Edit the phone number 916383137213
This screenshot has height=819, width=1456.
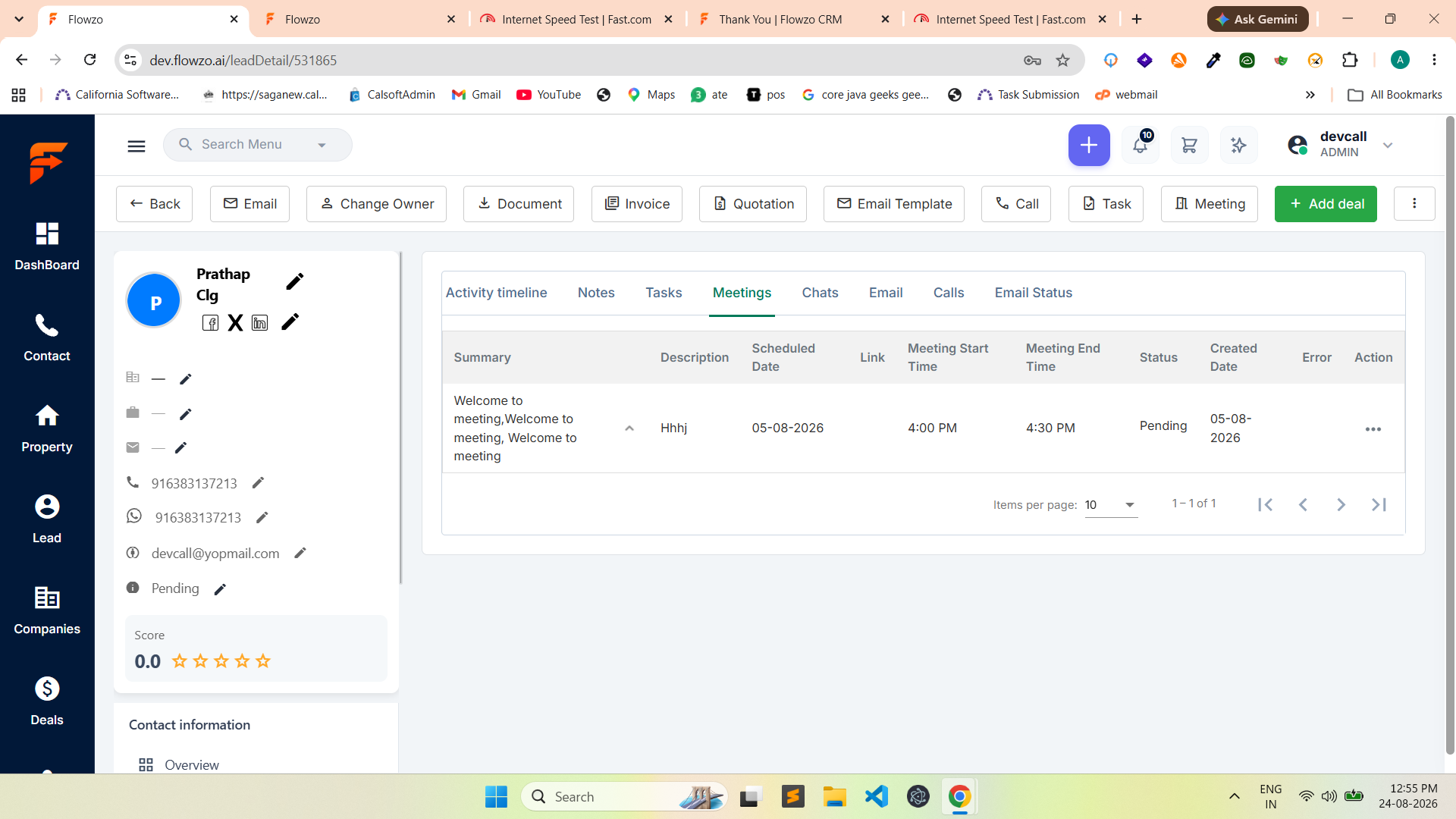click(258, 483)
